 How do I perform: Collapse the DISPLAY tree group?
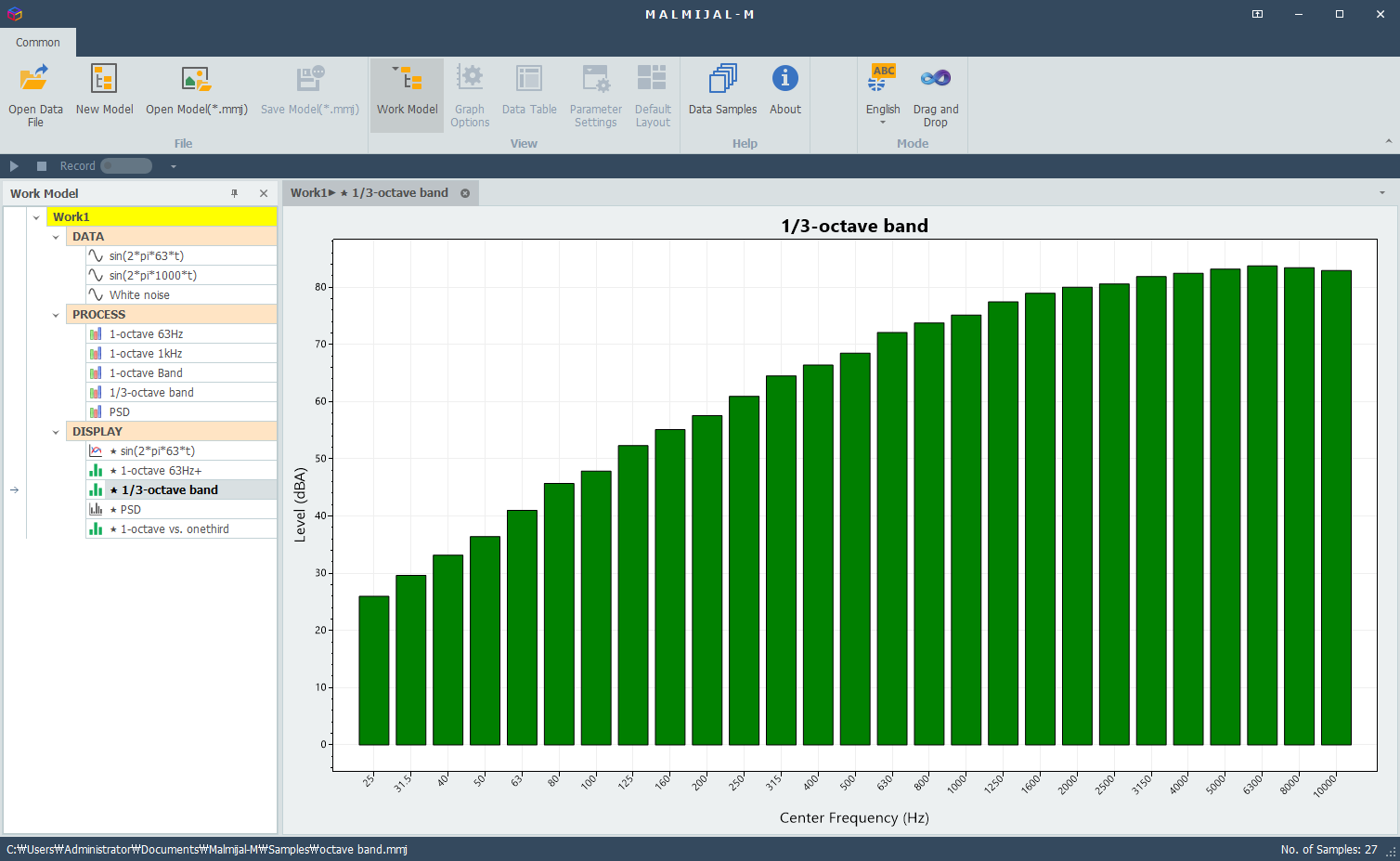56,432
